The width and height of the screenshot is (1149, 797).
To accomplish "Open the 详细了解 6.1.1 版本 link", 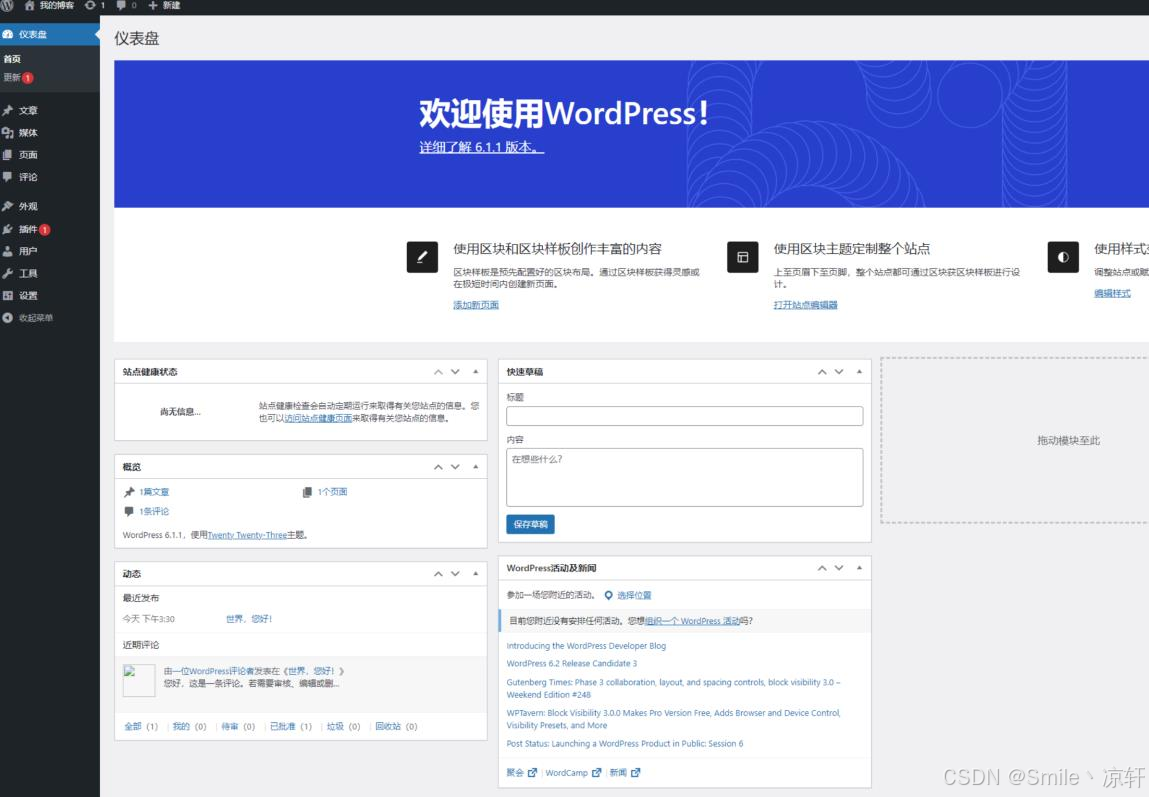I will [481, 147].
